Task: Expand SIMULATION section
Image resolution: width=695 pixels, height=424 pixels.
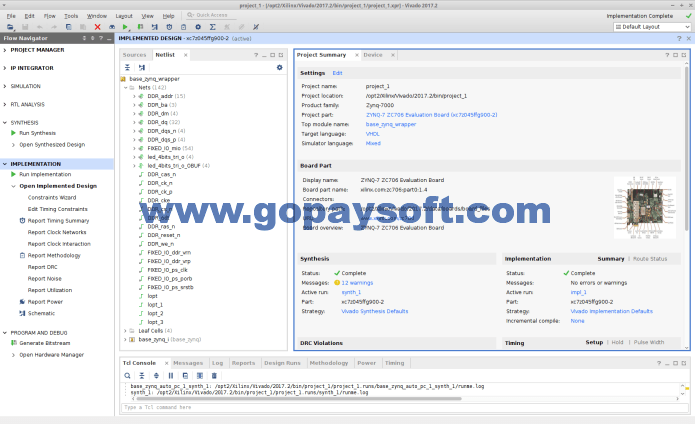Action: 5,86
